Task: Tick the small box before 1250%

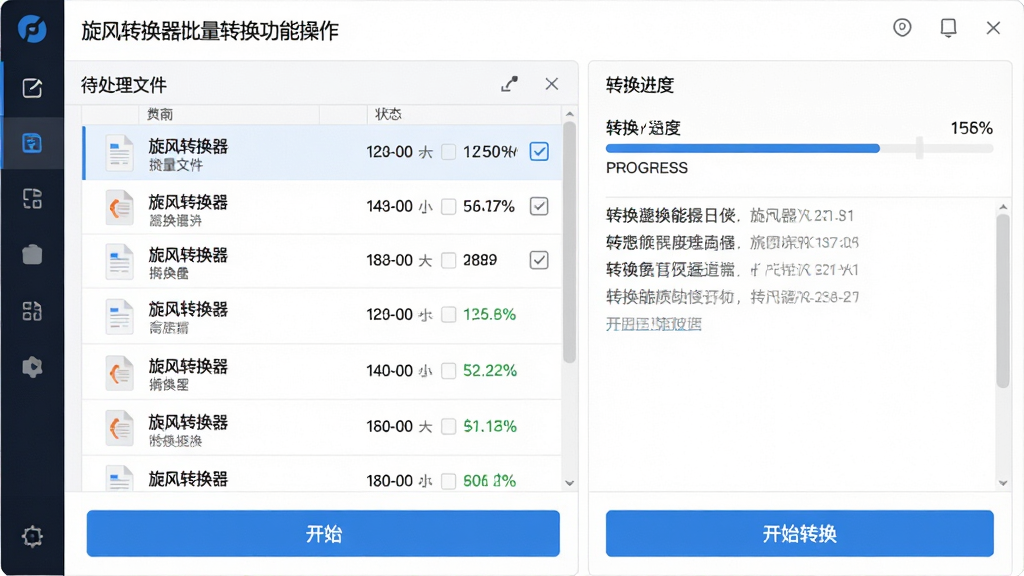Action: click(449, 152)
